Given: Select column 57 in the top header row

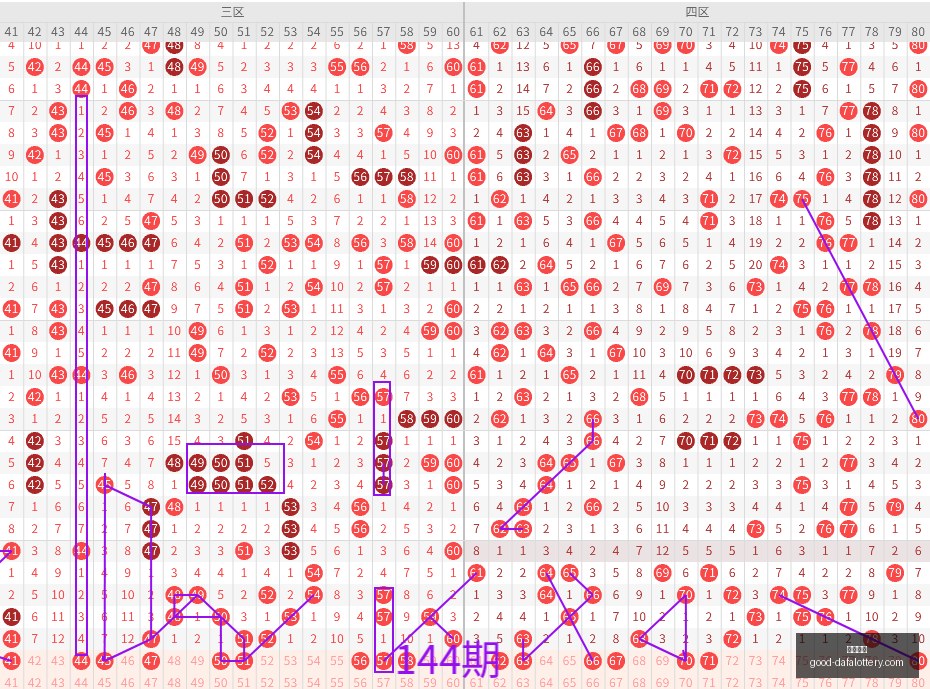Looking at the screenshot, I should click(383, 31).
